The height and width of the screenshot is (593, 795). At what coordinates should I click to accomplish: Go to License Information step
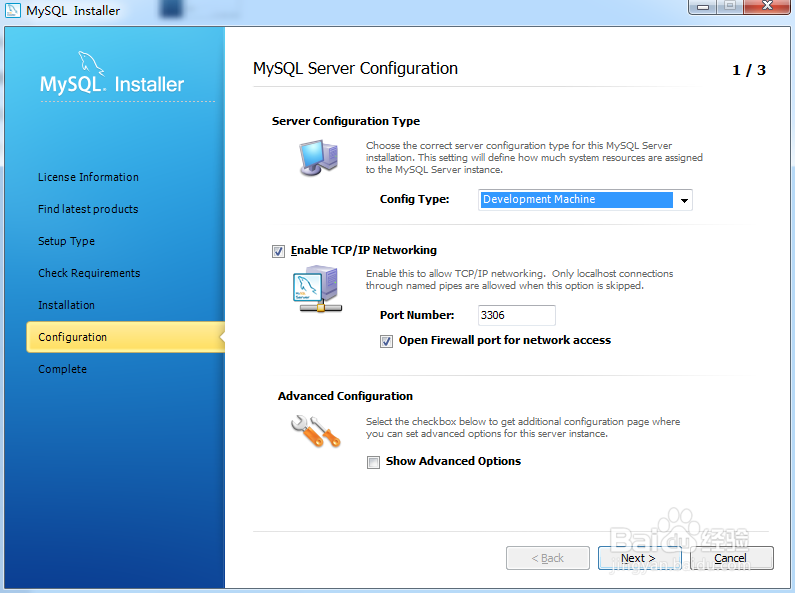click(x=88, y=177)
